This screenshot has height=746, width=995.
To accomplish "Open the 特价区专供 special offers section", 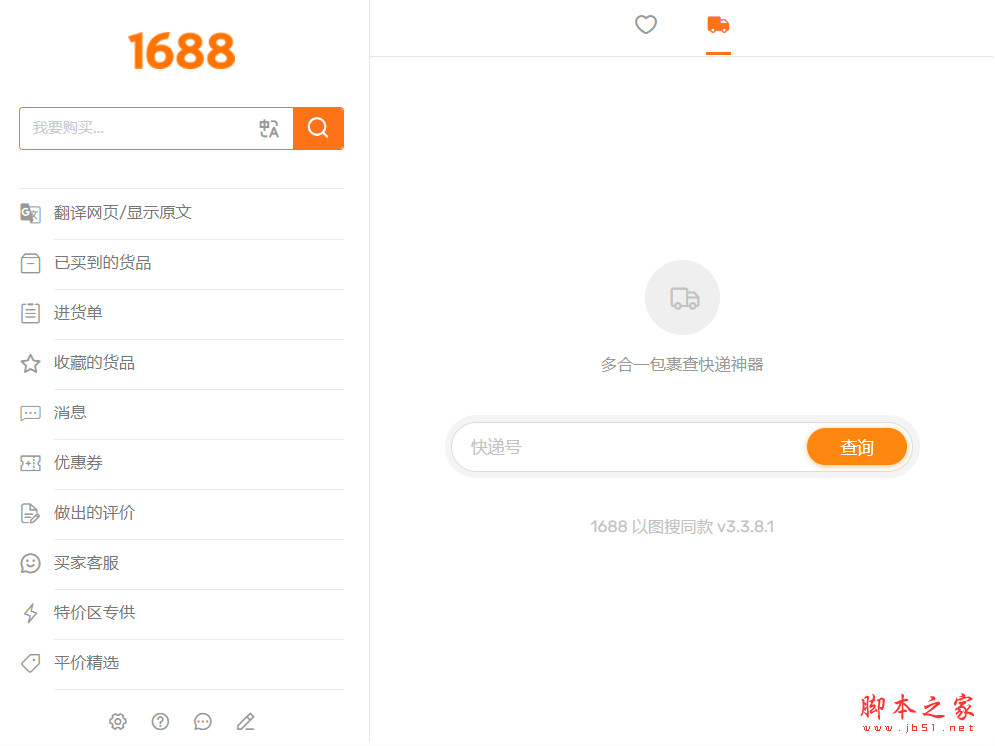I will (93, 612).
